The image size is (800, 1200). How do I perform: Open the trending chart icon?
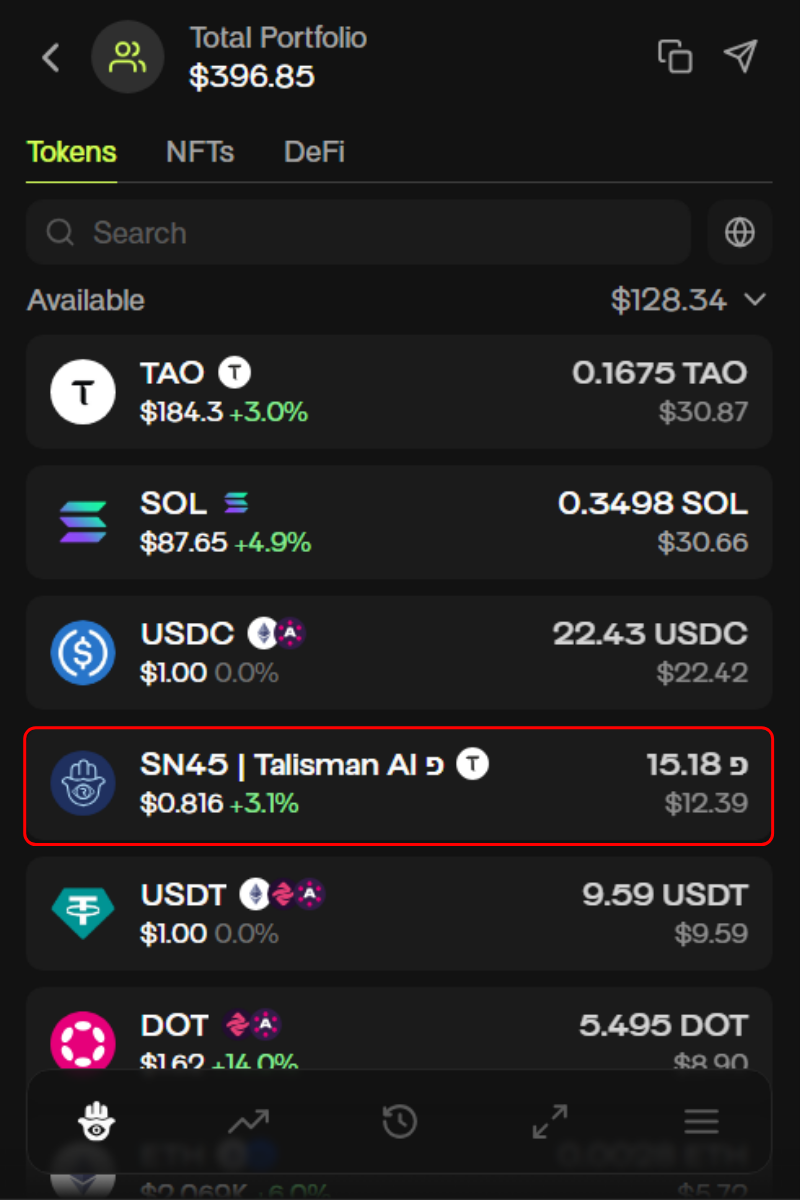pyautogui.click(x=248, y=1122)
